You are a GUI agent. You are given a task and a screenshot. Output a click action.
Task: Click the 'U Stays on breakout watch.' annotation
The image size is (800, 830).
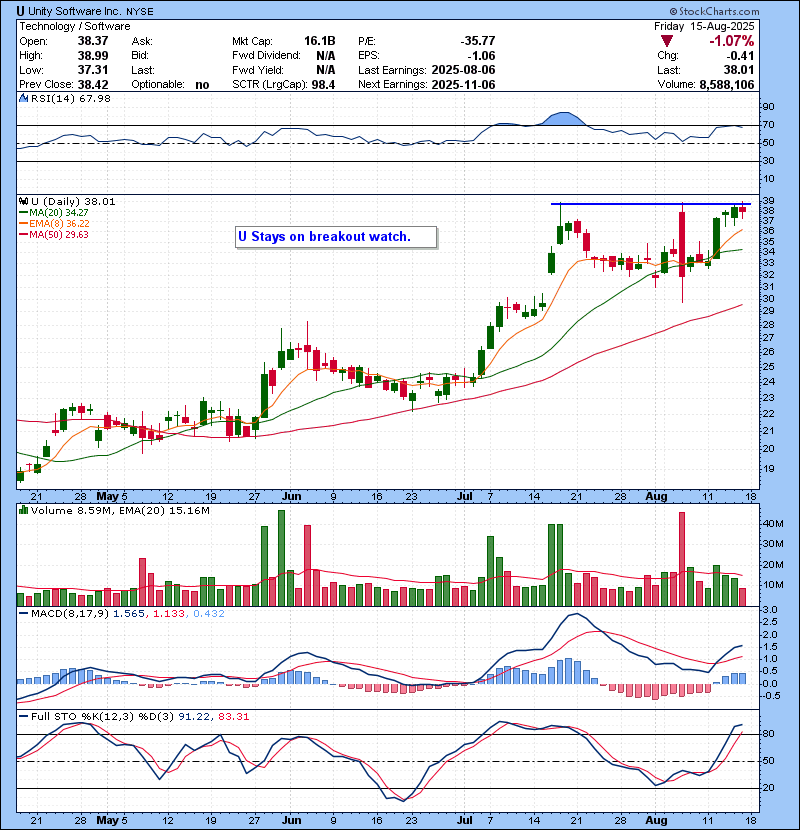[336, 237]
